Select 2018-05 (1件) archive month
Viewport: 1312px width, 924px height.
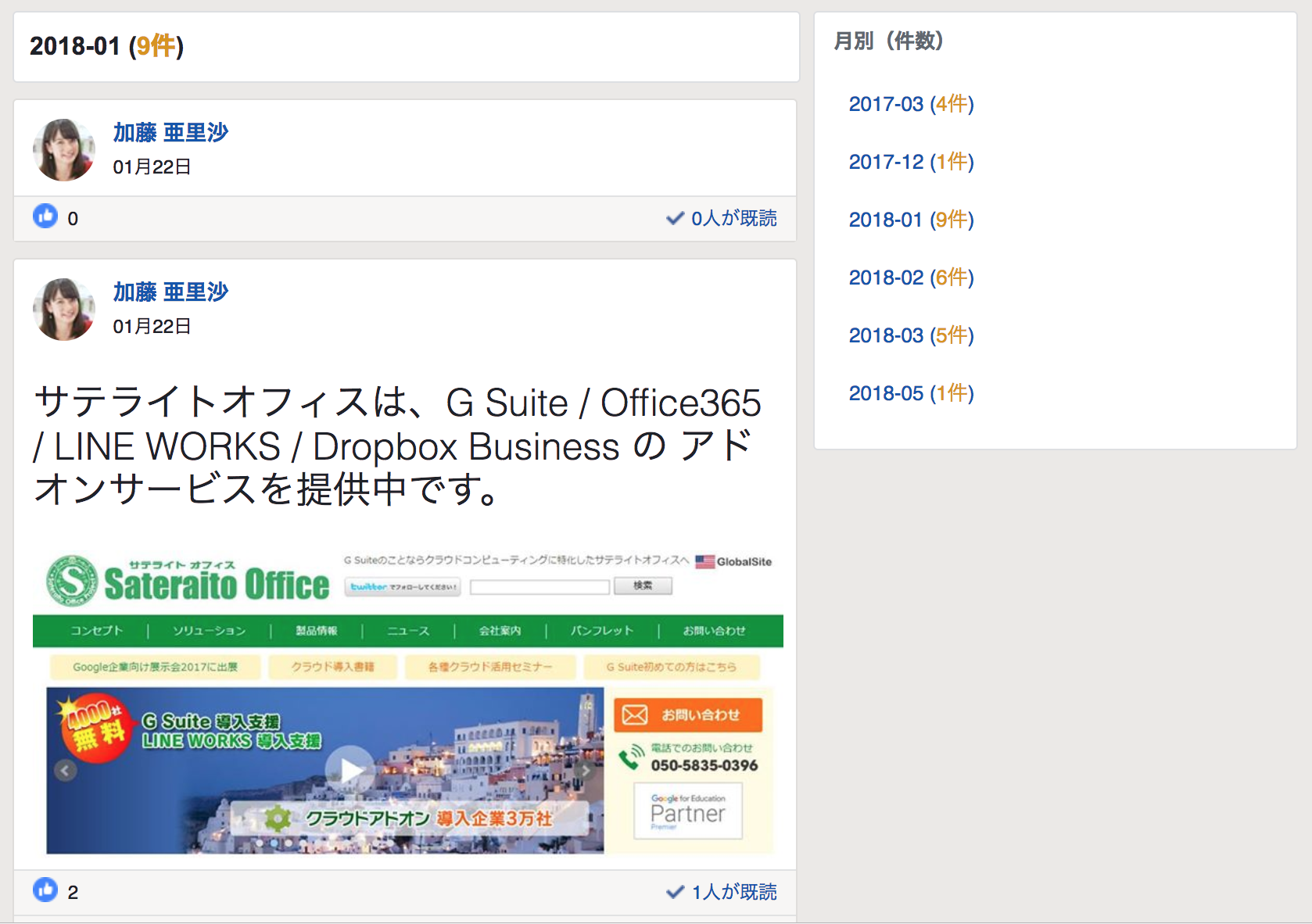click(x=911, y=393)
